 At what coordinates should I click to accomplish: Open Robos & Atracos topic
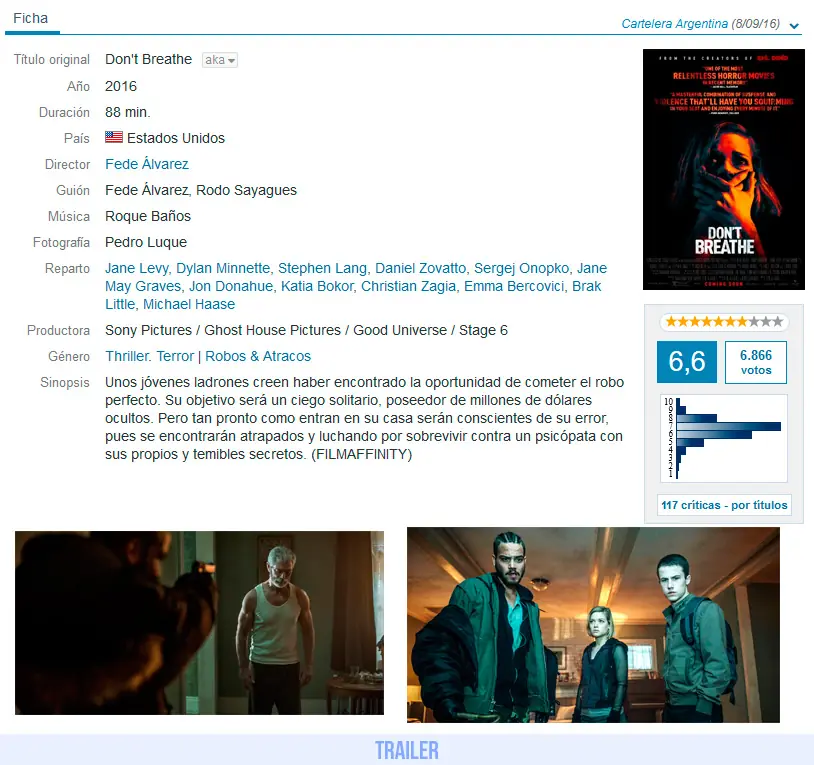click(x=258, y=357)
